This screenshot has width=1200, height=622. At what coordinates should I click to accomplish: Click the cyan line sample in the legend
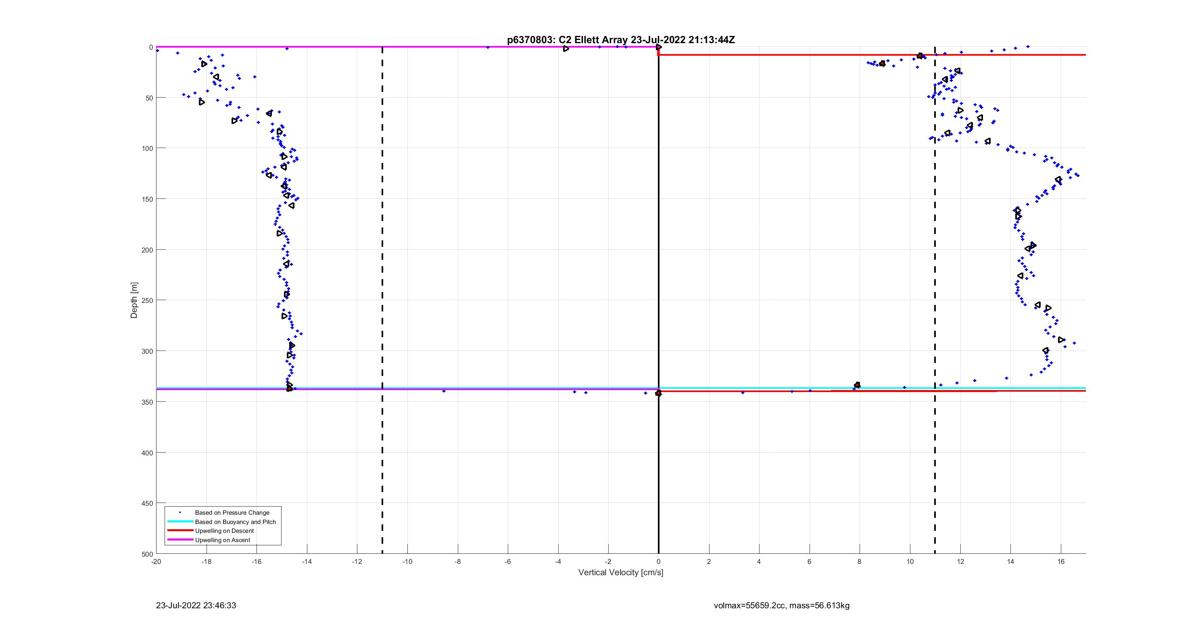(179, 521)
